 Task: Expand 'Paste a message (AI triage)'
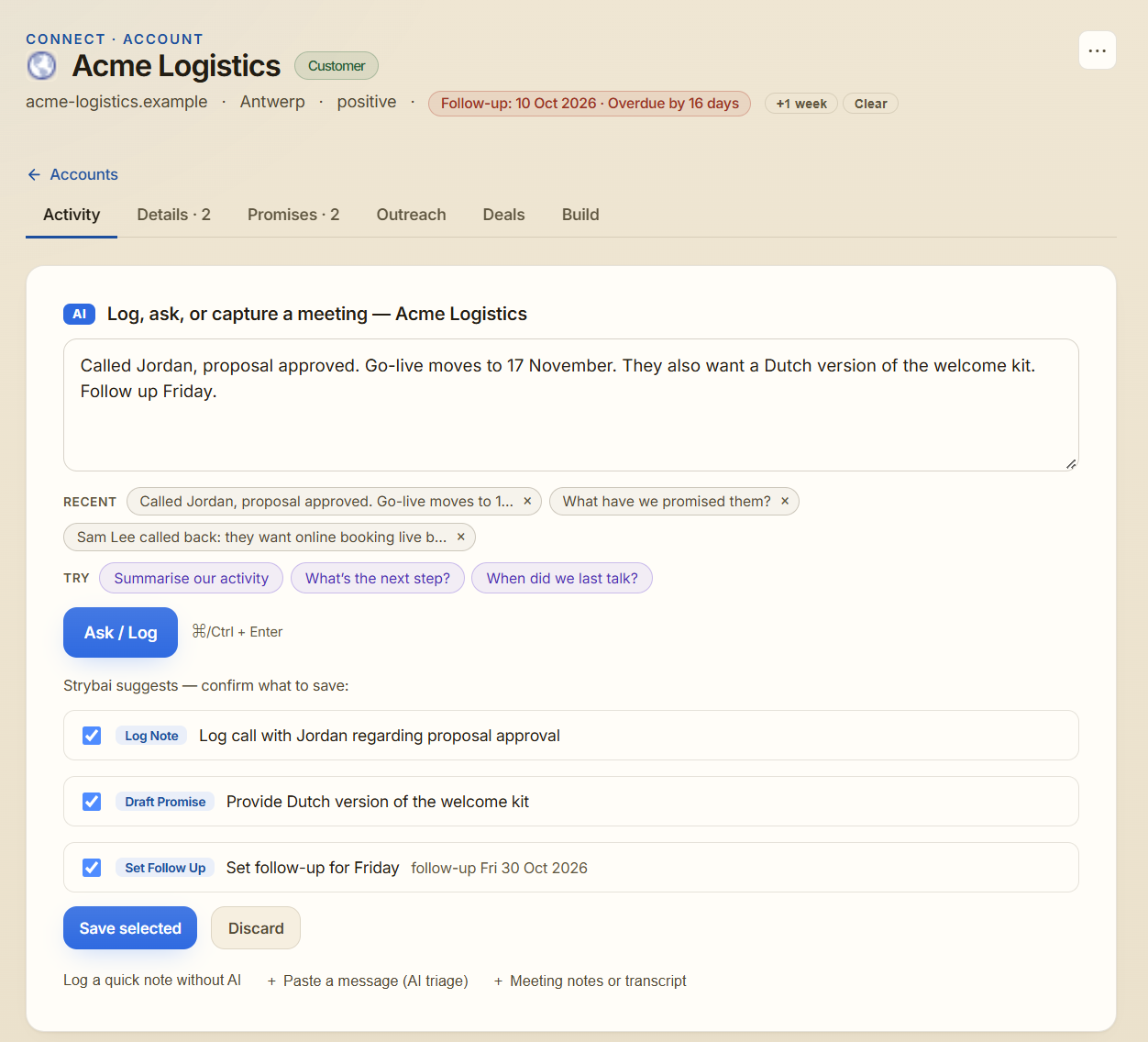pyautogui.click(x=368, y=981)
